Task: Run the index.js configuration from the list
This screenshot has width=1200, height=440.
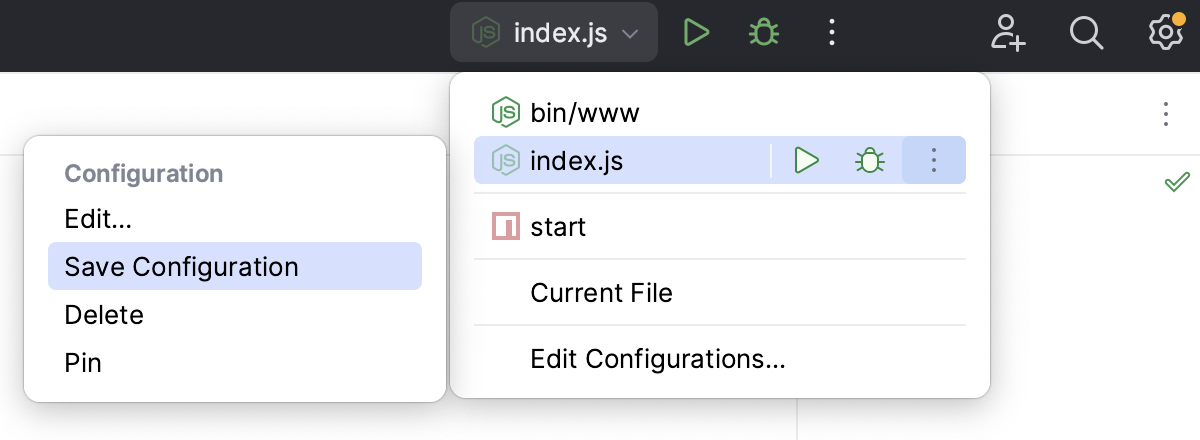Action: click(x=807, y=160)
